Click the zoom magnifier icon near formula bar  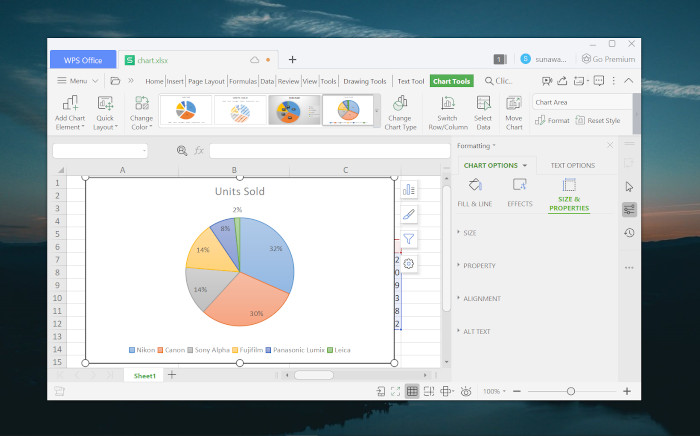point(182,151)
